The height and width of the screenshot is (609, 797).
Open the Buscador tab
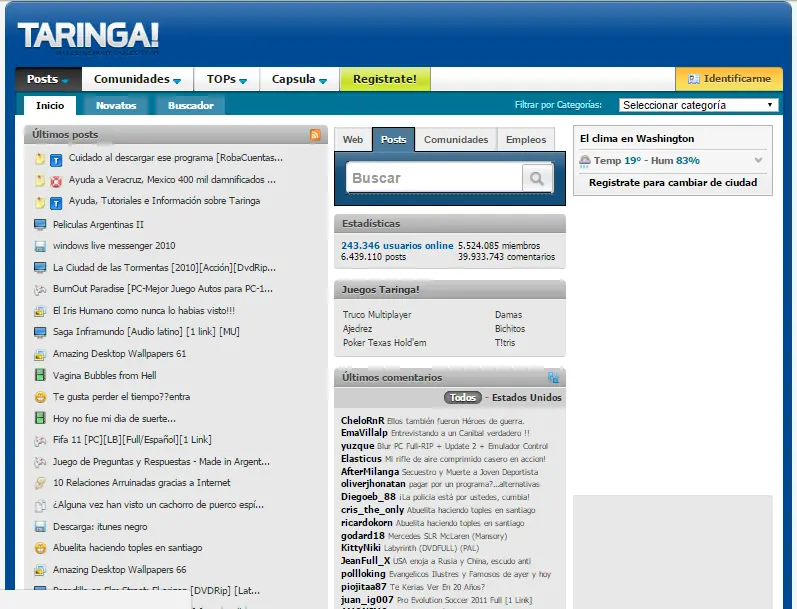191,106
